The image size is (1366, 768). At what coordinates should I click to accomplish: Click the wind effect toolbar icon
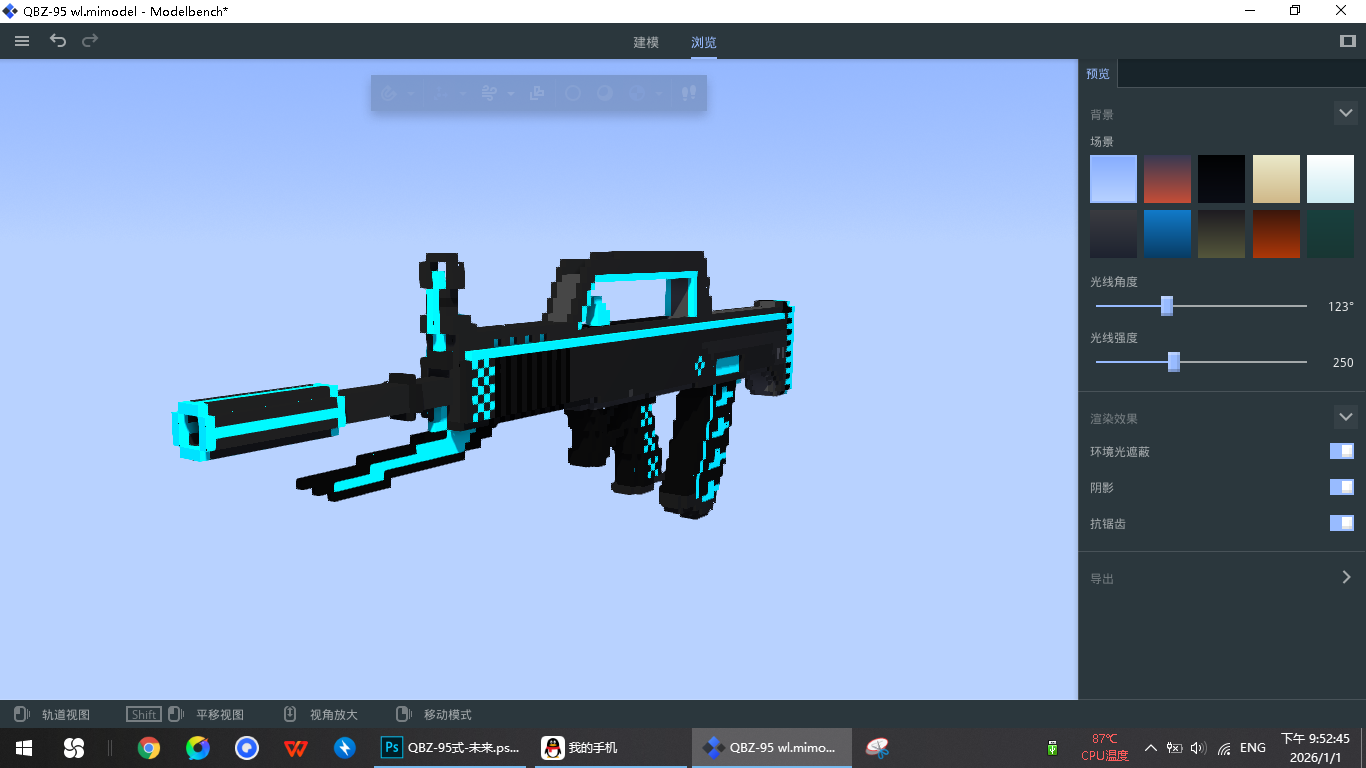489,93
